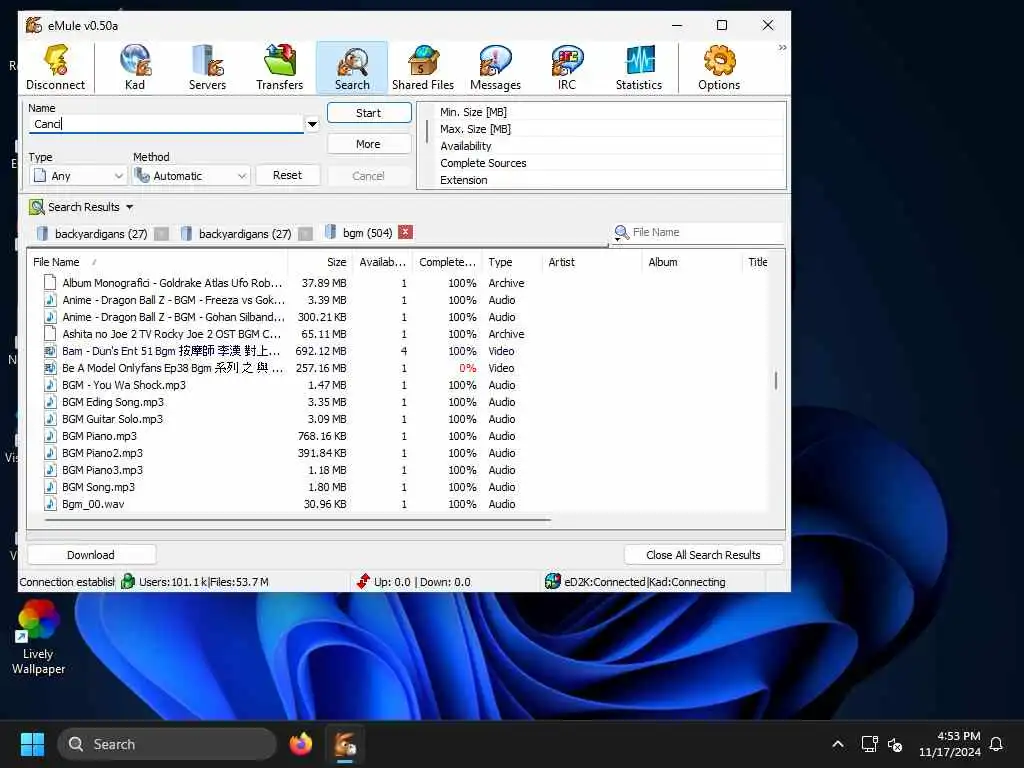1024x768 pixels.
Task: Click video icon for Bam - Dun's Ent 51
Action: pyautogui.click(x=50, y=351)
